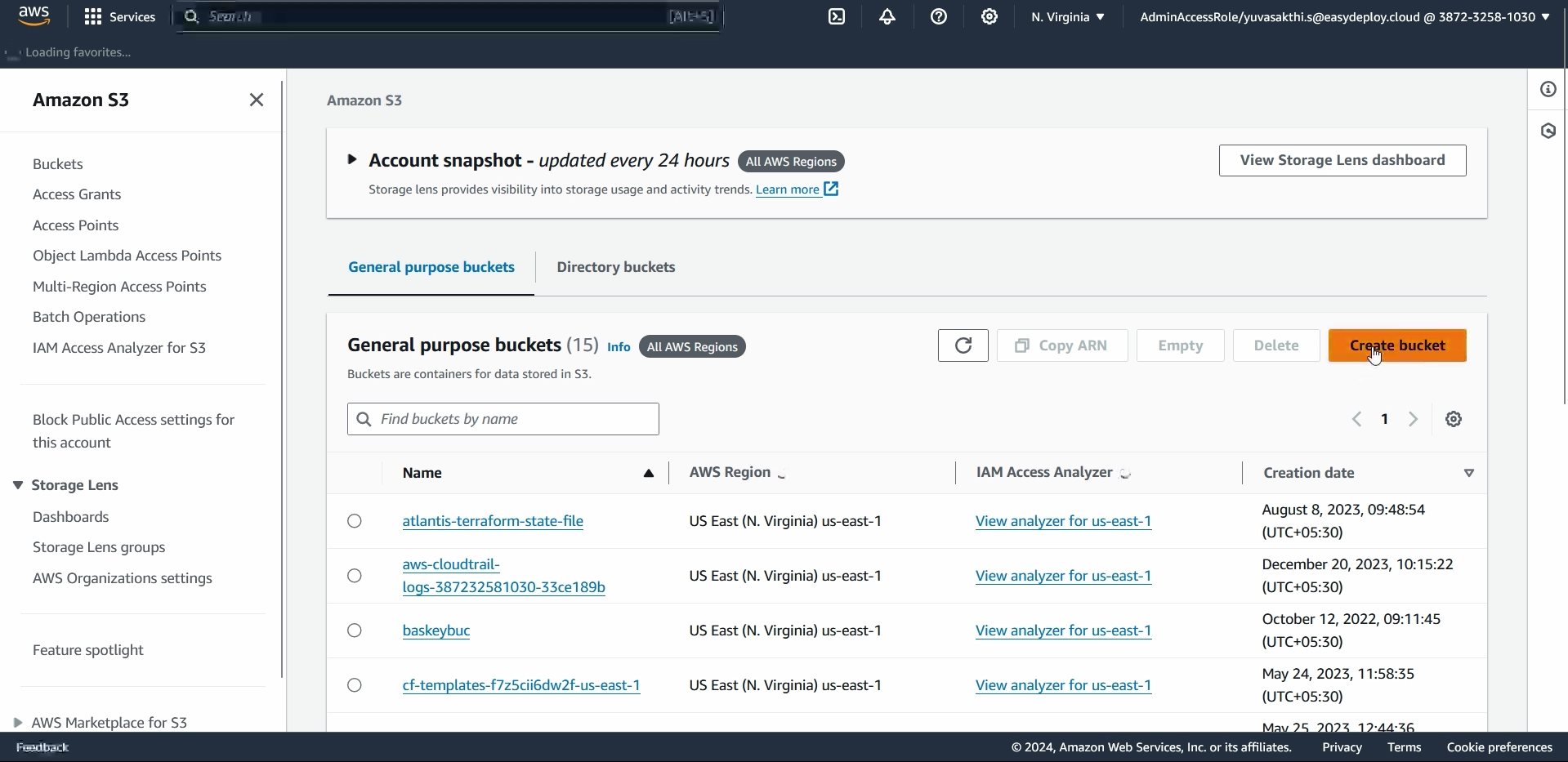The width and height of the screenshot is (1568, 762).
Task: Open Object Lambda Access Points
Action: (x=127, y=256)
